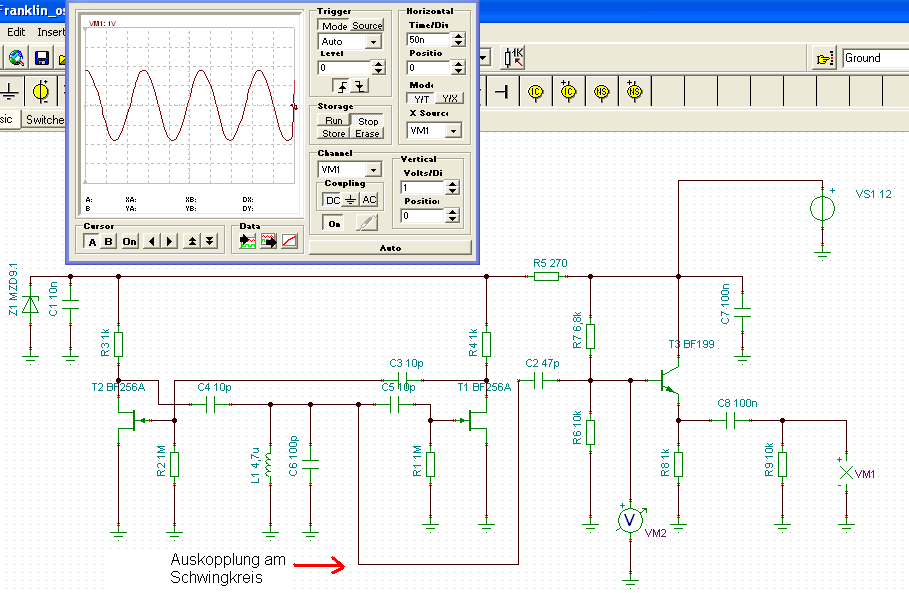This screenshot has height=593, width=909.
Task: Set trigger to falling edge
Action: tap(360, 86)
